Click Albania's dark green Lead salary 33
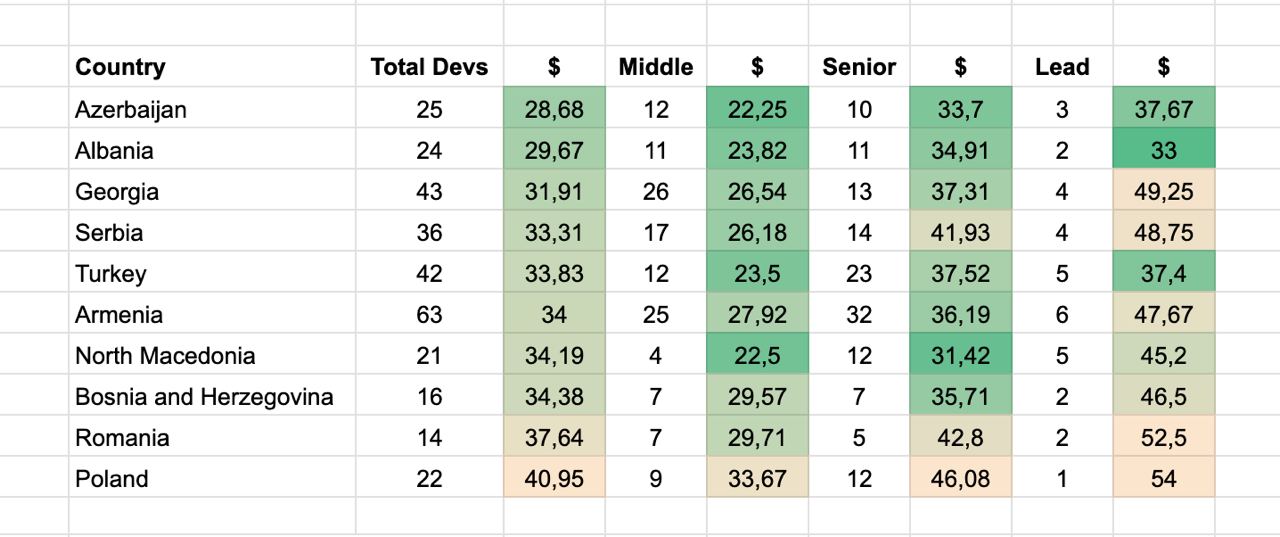The width and height of the screenshot is (1280, 537). click(1163, 150)
